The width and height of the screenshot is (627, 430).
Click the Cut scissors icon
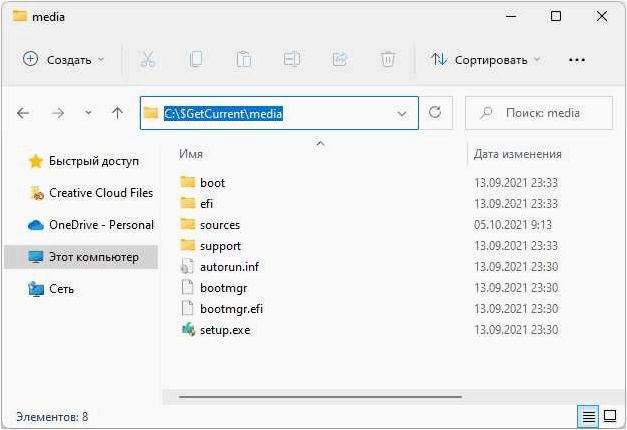pyautogui.click(x=148, y=60)
